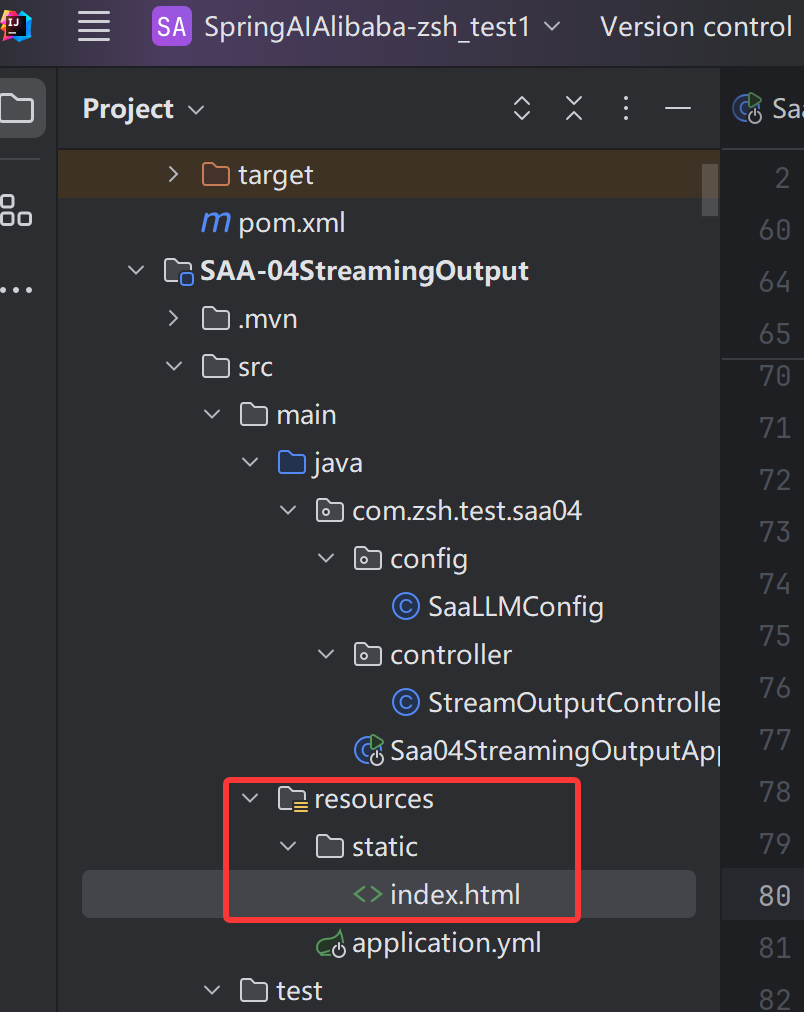Select SAA-04StreamingOutput module row
This screenshot has height=1012, width=804.
coord(364,270)
